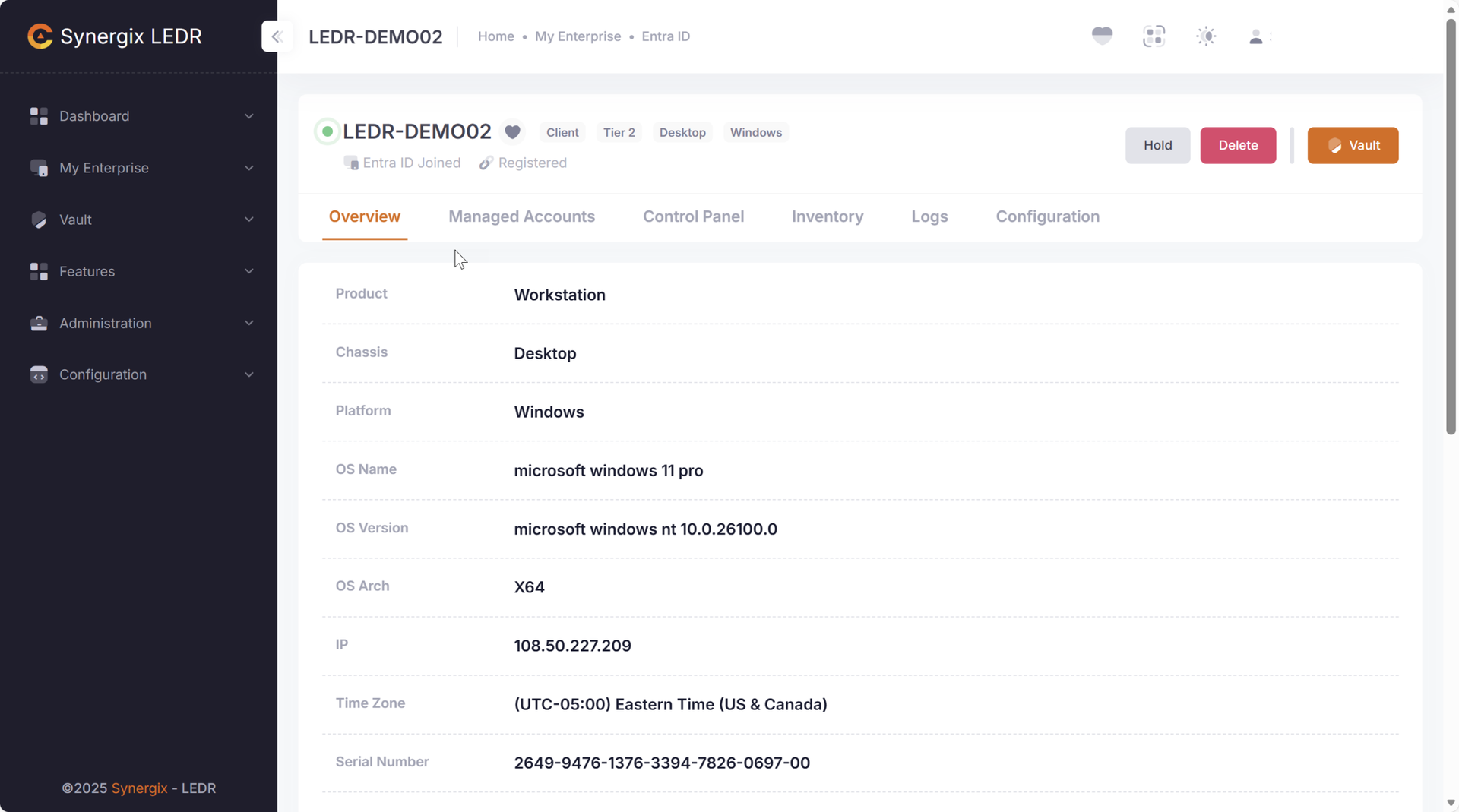Open the user profile icon at top right
This screenshot has height=812, width=1459.
point(1256,36)
